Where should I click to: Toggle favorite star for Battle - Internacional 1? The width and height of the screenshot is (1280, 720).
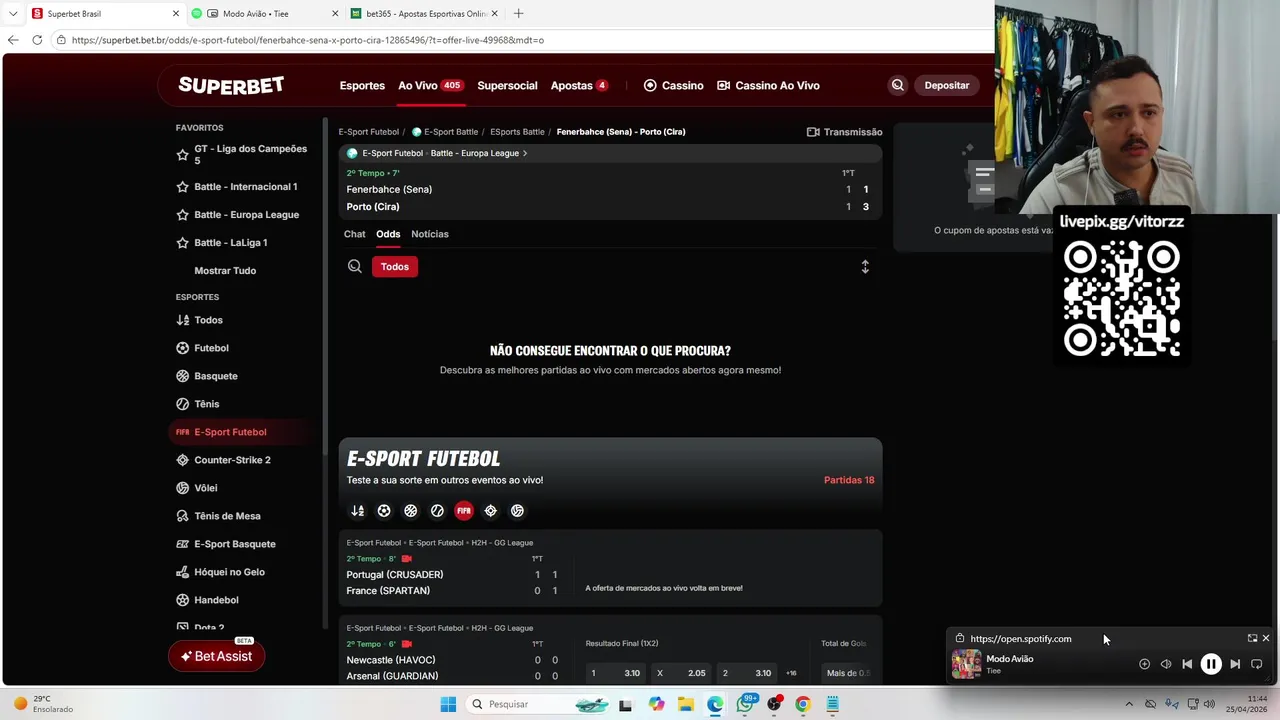click(182, 187)
